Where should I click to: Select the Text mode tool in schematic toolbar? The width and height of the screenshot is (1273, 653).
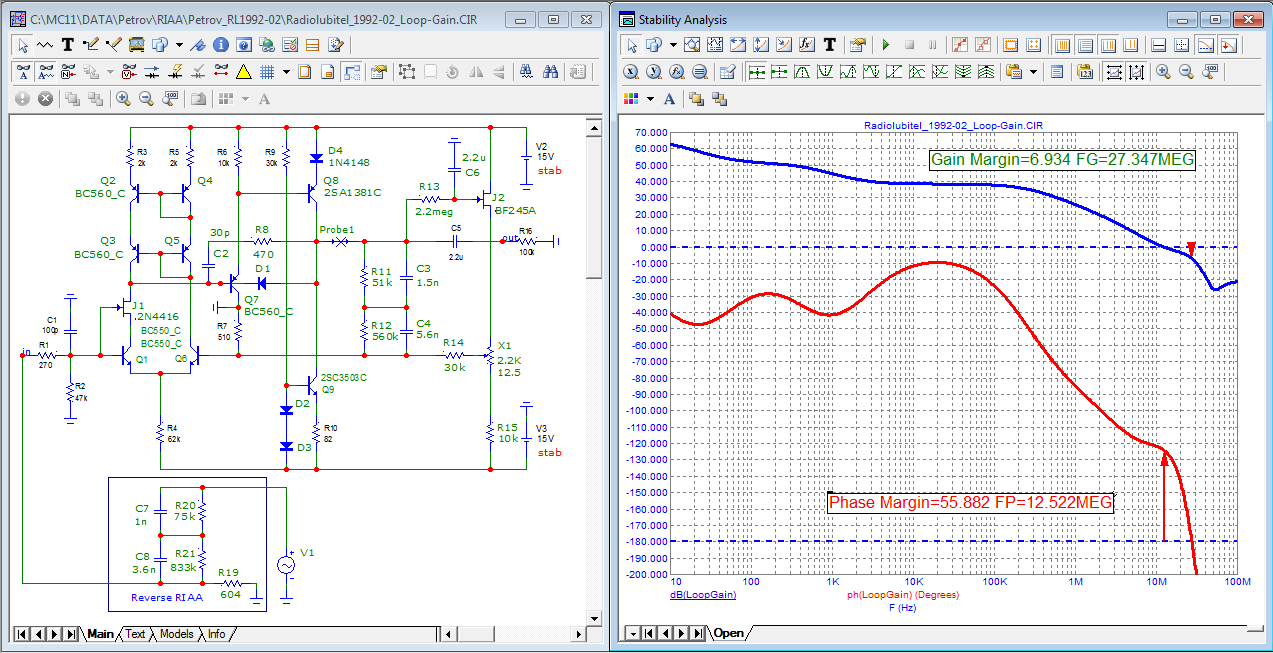pos(68,44)
